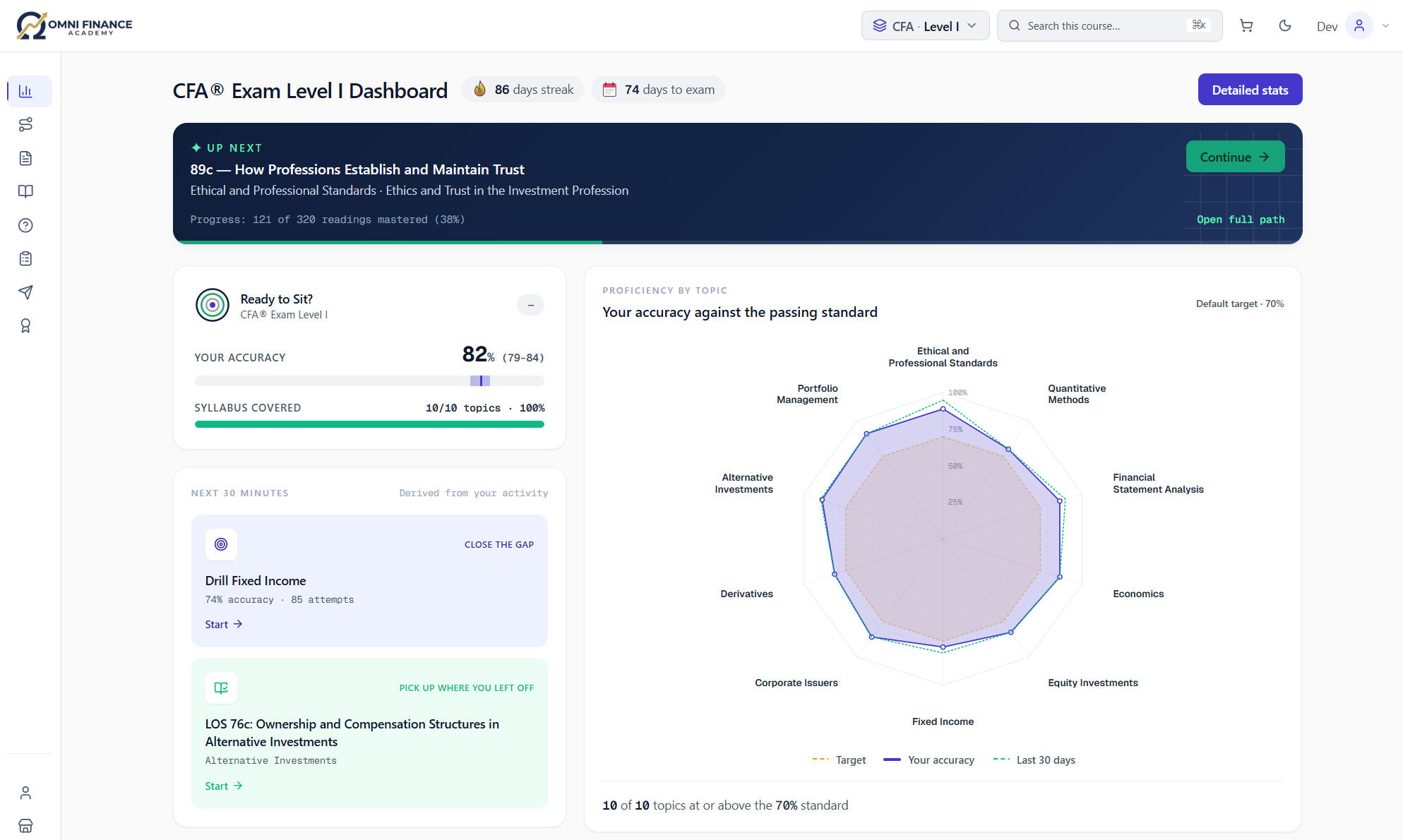
Task: Click the Alternative Investments axis label
Action: (744, 484)
